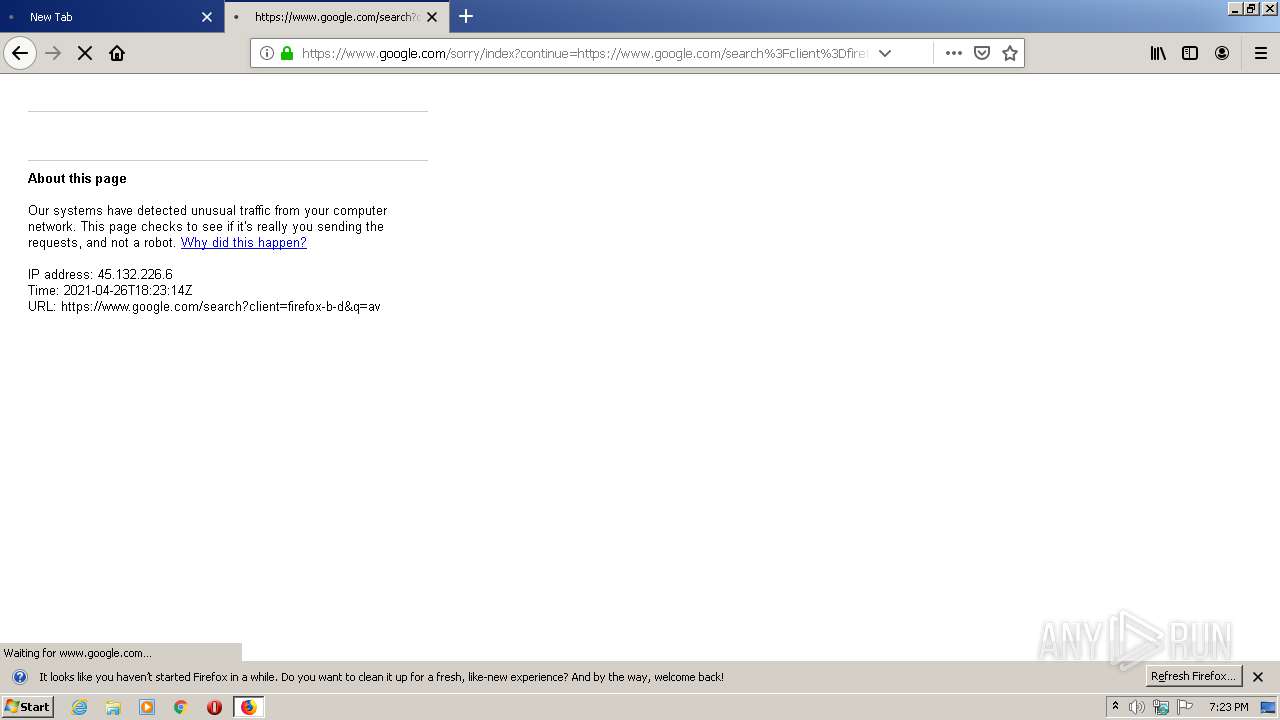Open the Firefox hamburger application menu

pyautogui.click(x=1261, y=53)
